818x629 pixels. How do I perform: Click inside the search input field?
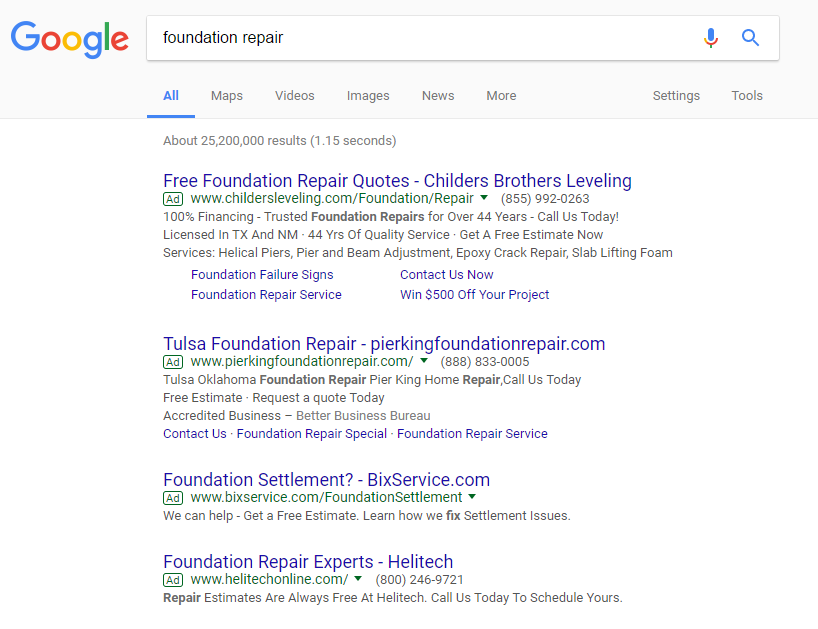pyautogui.click(x=400, y=37)
